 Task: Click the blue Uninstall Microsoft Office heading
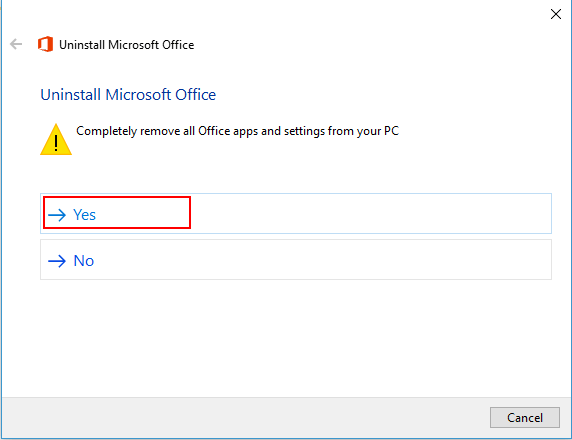point(128,95)
